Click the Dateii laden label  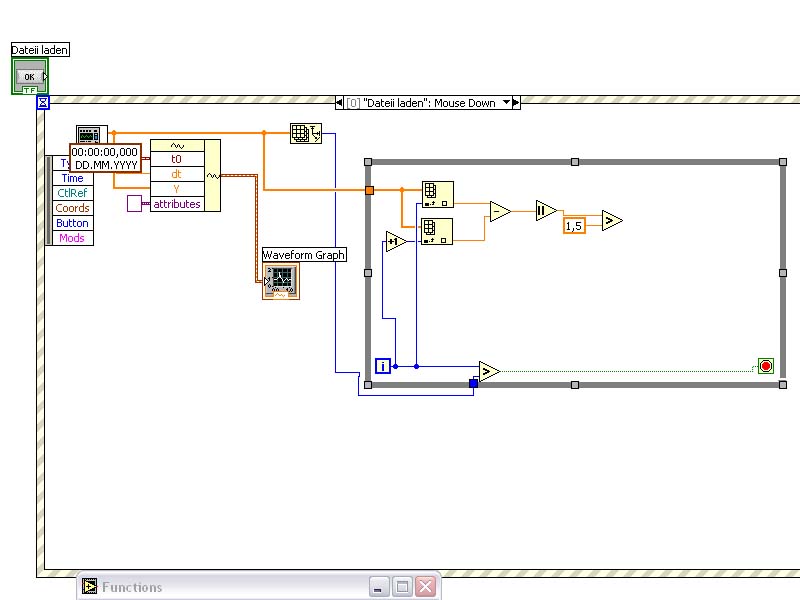coord(40,49)
